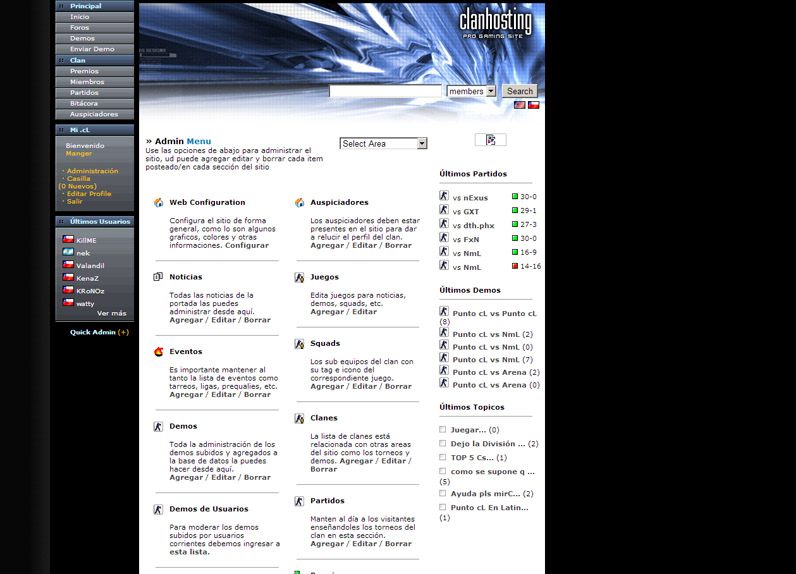Click the Ver más users link
The width and height of the screenshot is (796, 574).
pos(112,313)
